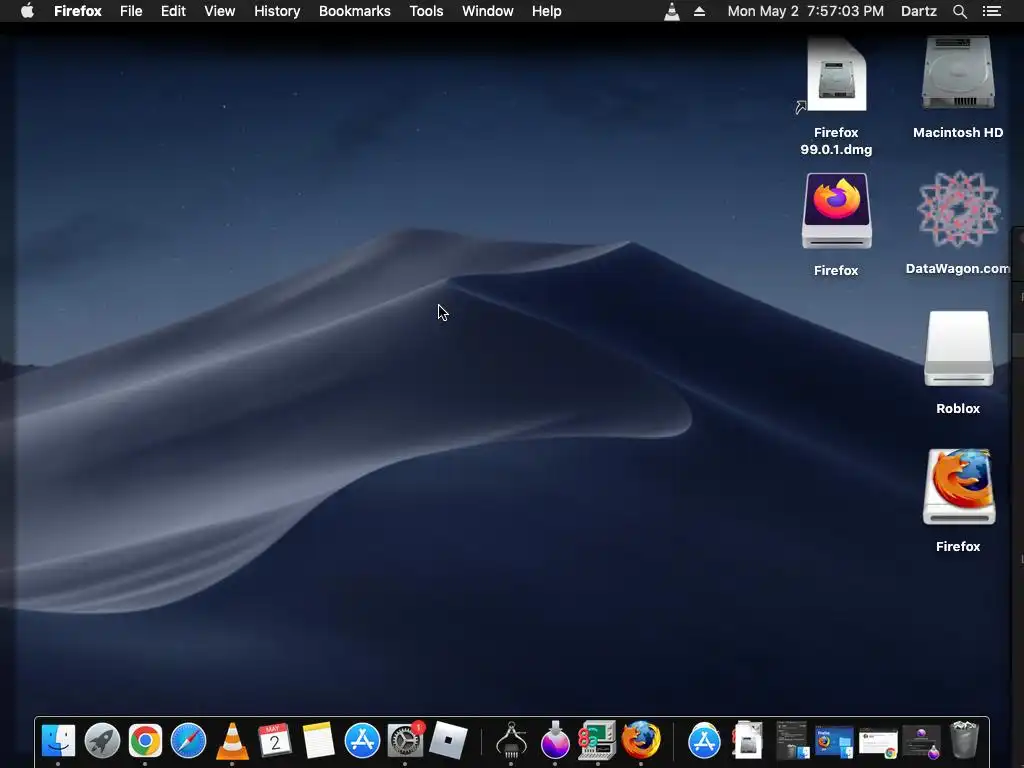Open the Edit menu
This screenshot has height=768, width=1024.
[x=173, y=11]
